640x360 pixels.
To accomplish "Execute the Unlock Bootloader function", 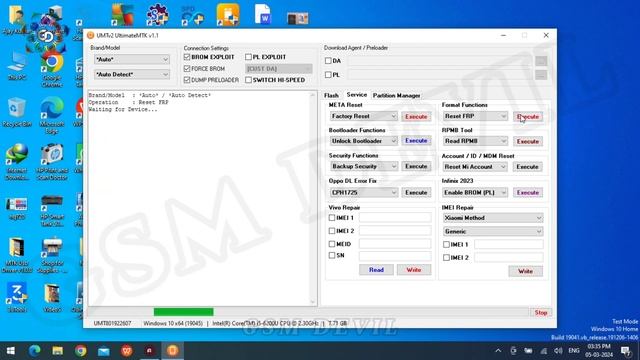I will pyautogui.click(x=416, y=141).
